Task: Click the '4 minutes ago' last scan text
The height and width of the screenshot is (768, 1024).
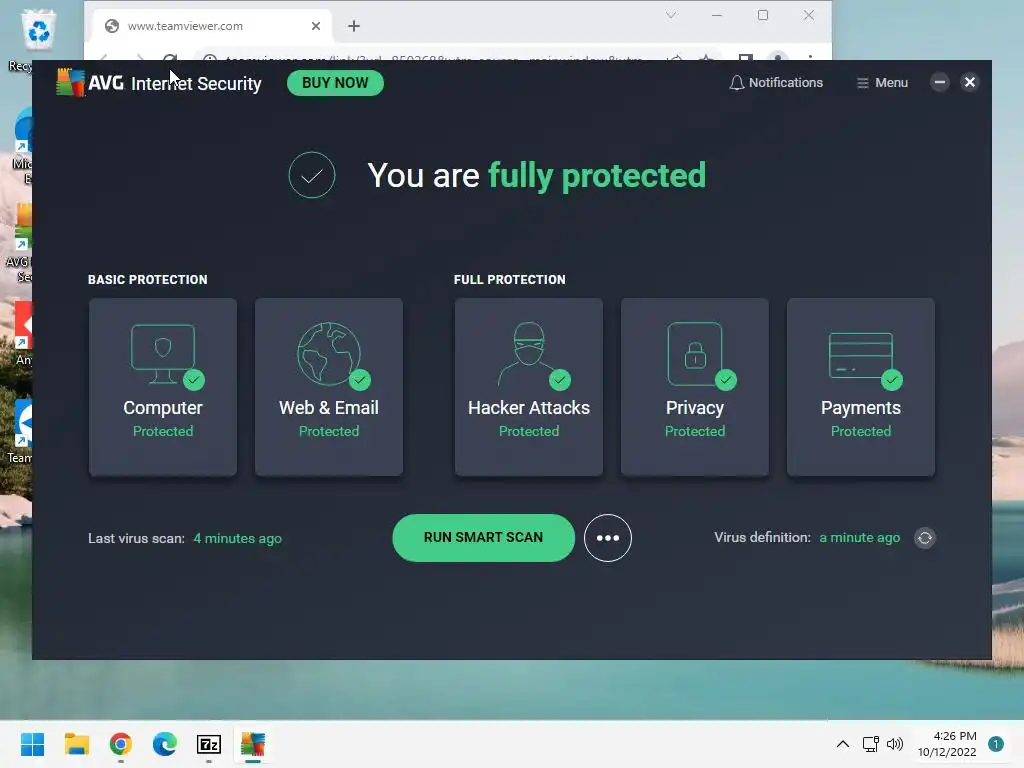Action: 238,539
